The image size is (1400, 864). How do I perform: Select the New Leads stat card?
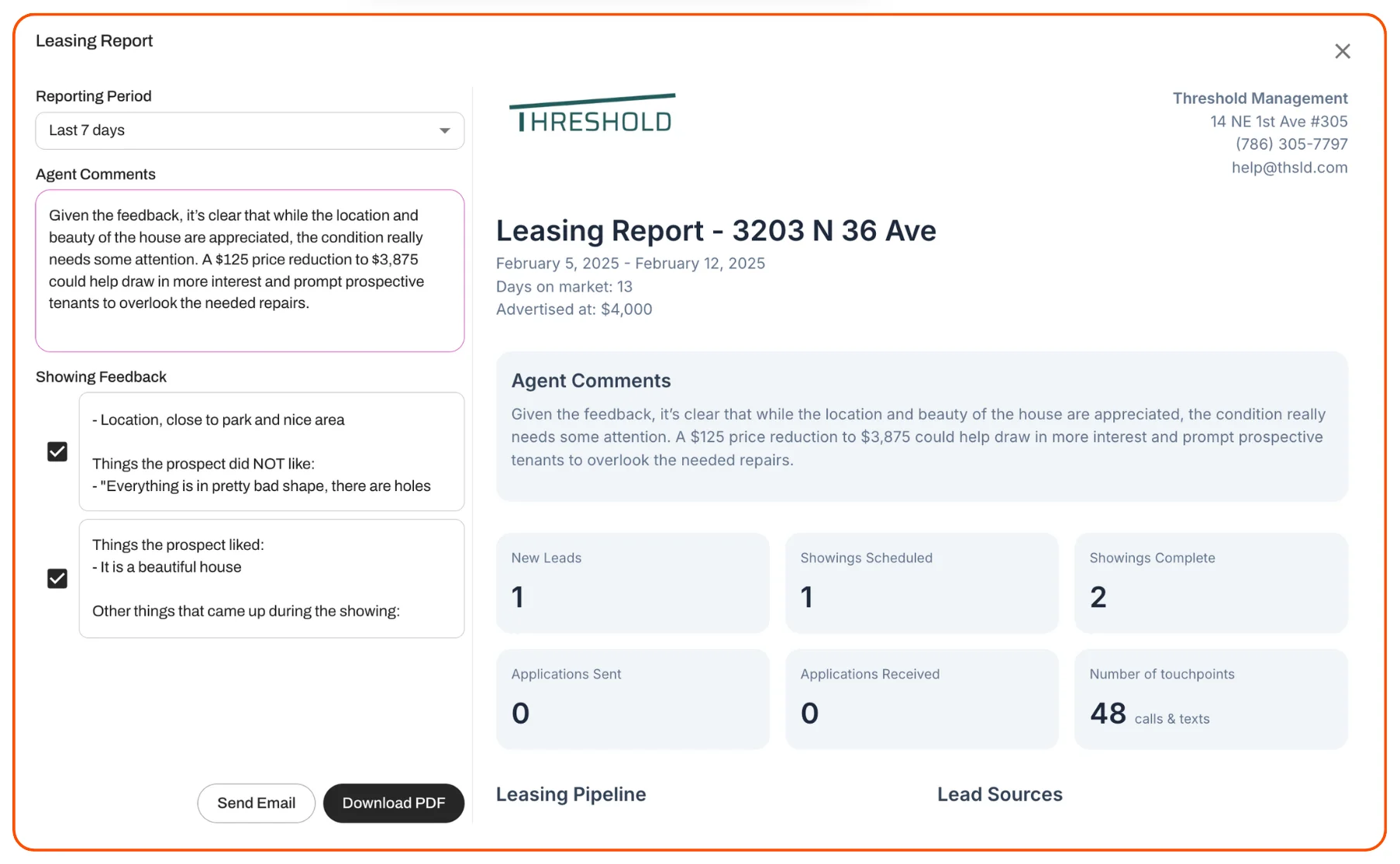tap(632, 582)
